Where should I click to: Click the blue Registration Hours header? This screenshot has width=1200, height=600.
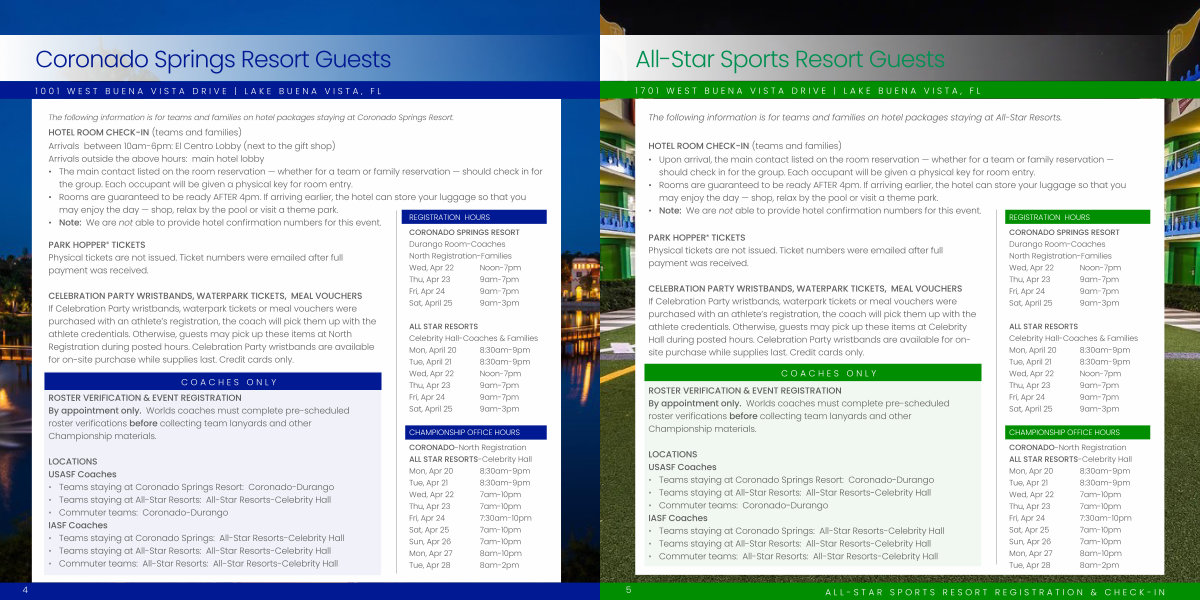(x=475, y=217)
